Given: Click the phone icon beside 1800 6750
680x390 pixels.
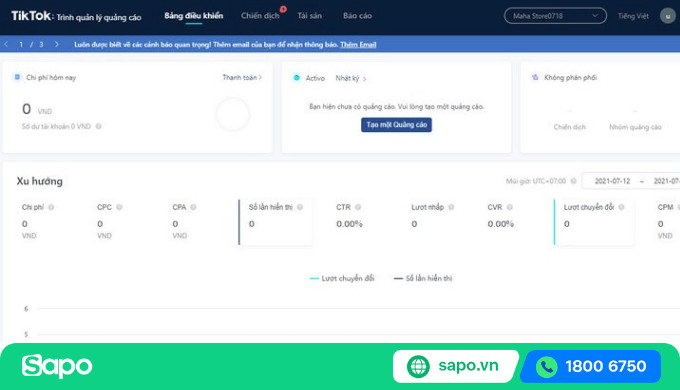Looking at the screenshot, I should (x=546, y=367).
